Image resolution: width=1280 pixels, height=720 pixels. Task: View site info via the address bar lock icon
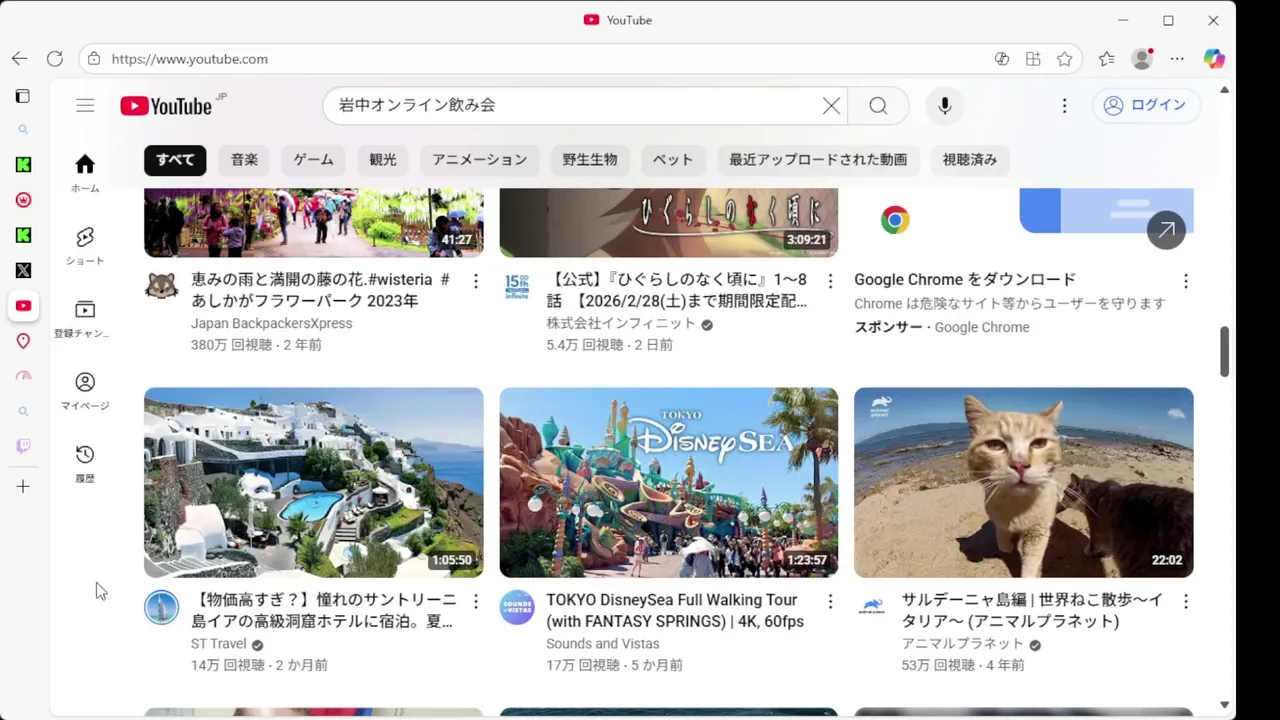pyautogui.click(x=94, y=59)
